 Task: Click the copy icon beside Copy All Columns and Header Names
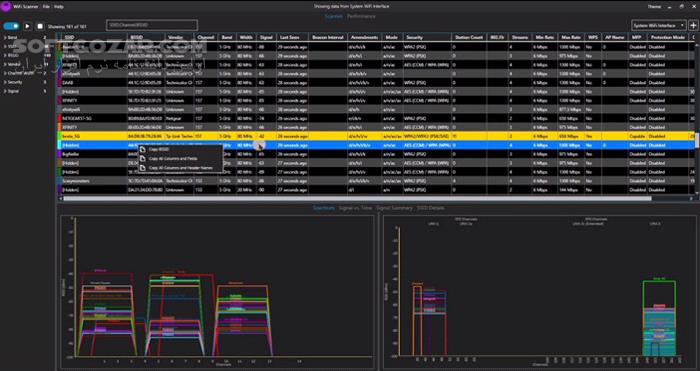pos(143,168)
